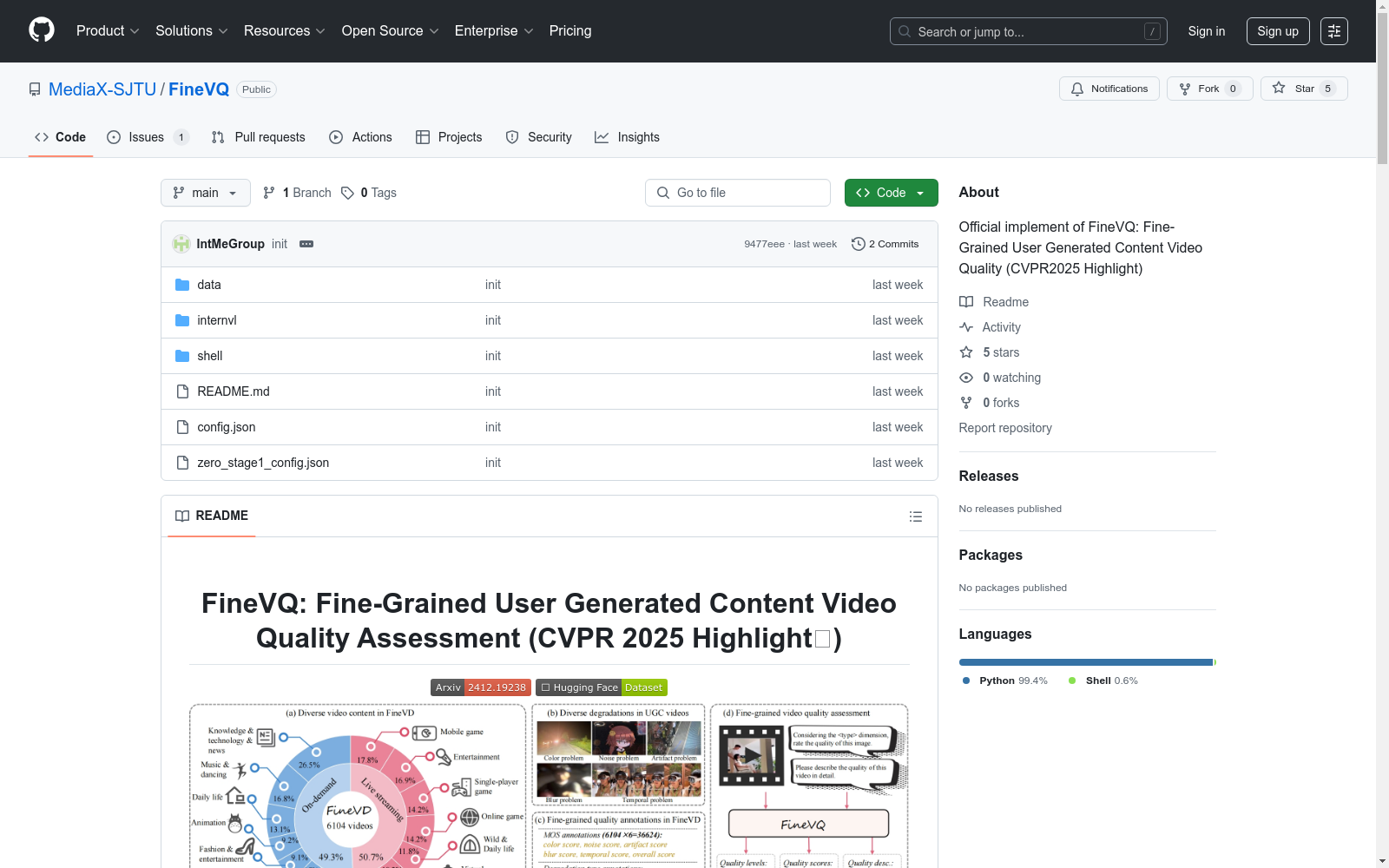Click the Python 99.4% language entry
This screenshot has width=1389, height=868.
pos(1005,681)
